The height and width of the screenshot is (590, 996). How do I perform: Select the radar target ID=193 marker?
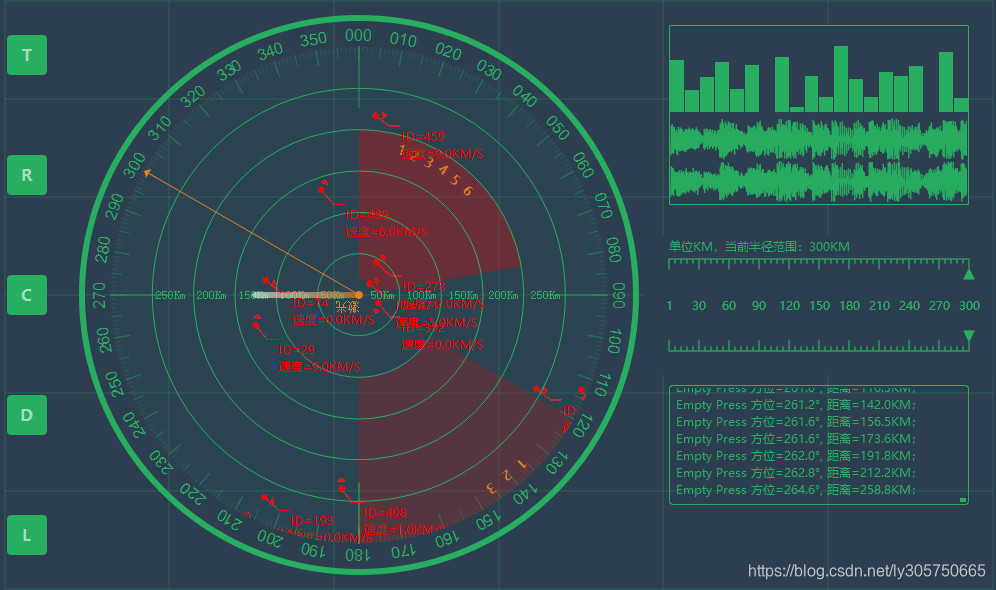point(265,498)
